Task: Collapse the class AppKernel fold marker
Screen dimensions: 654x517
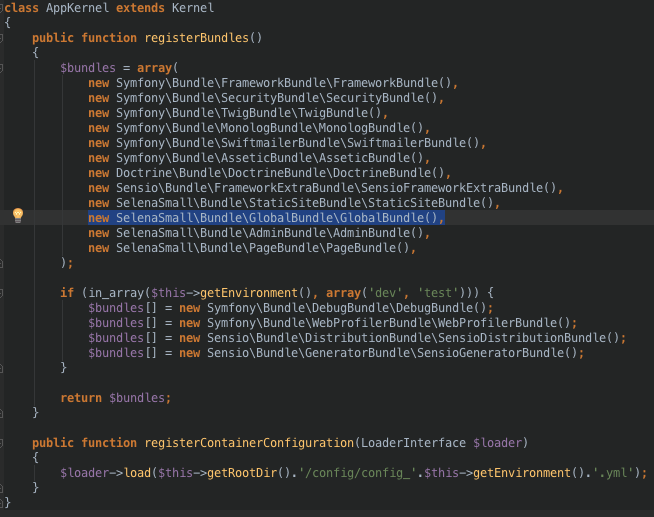Action: tap(1, 8)
